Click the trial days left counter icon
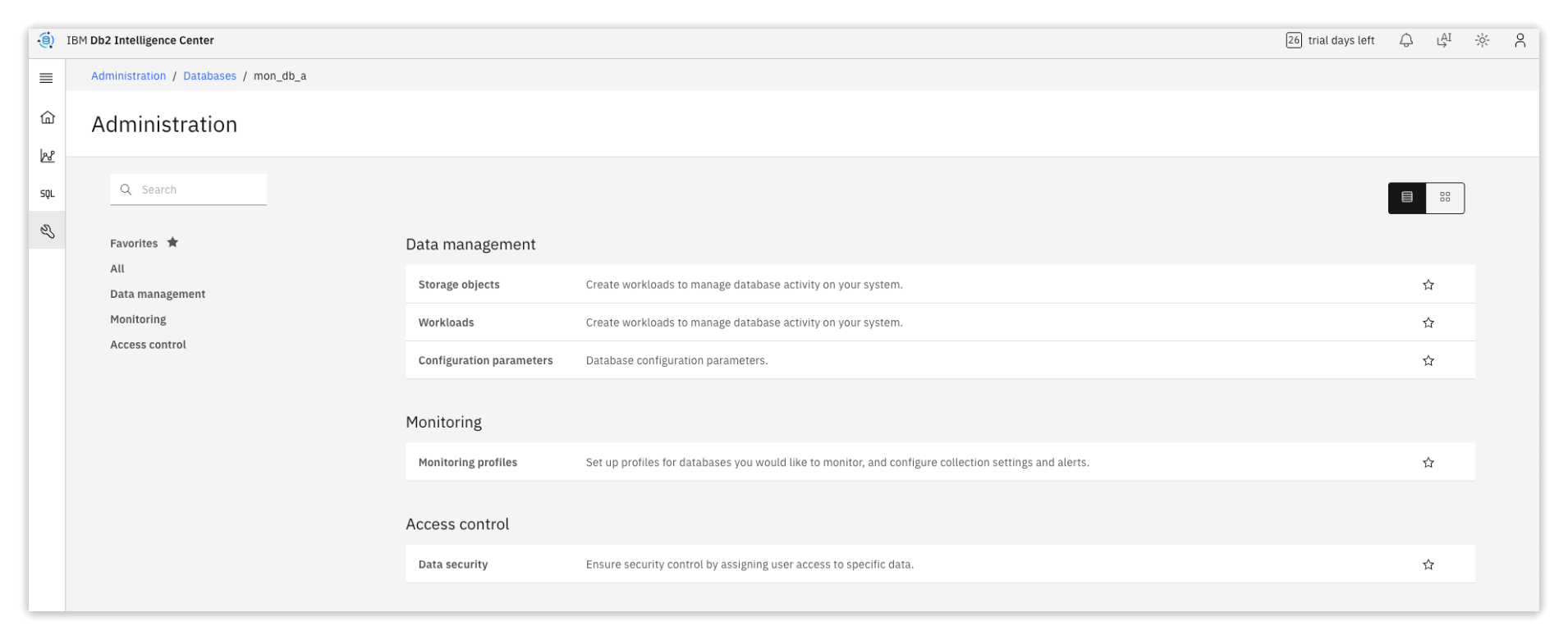This screenshot has height=640, width=1568. (1294, 40)
